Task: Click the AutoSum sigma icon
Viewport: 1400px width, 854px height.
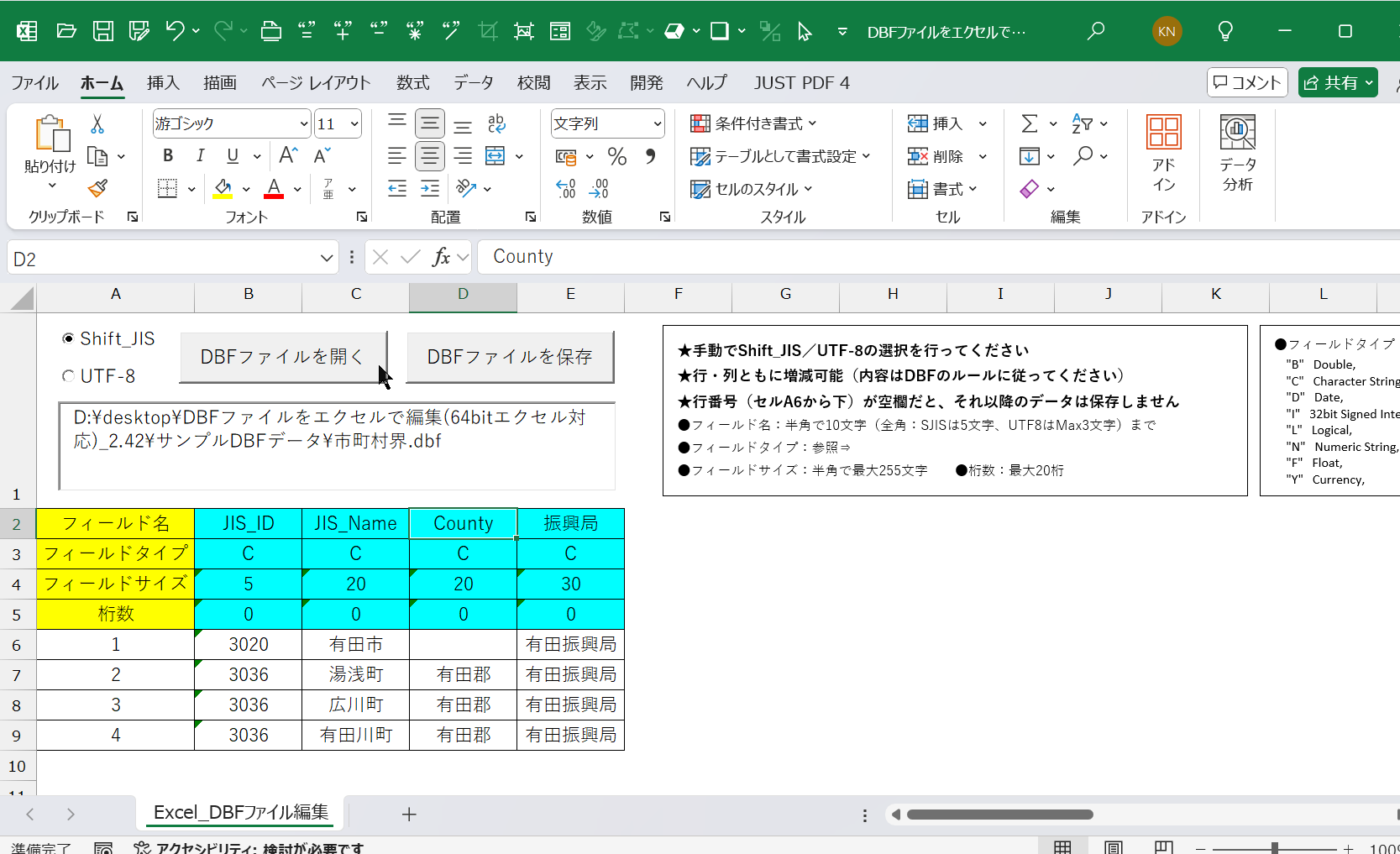Action: [x=1030, y=124]
